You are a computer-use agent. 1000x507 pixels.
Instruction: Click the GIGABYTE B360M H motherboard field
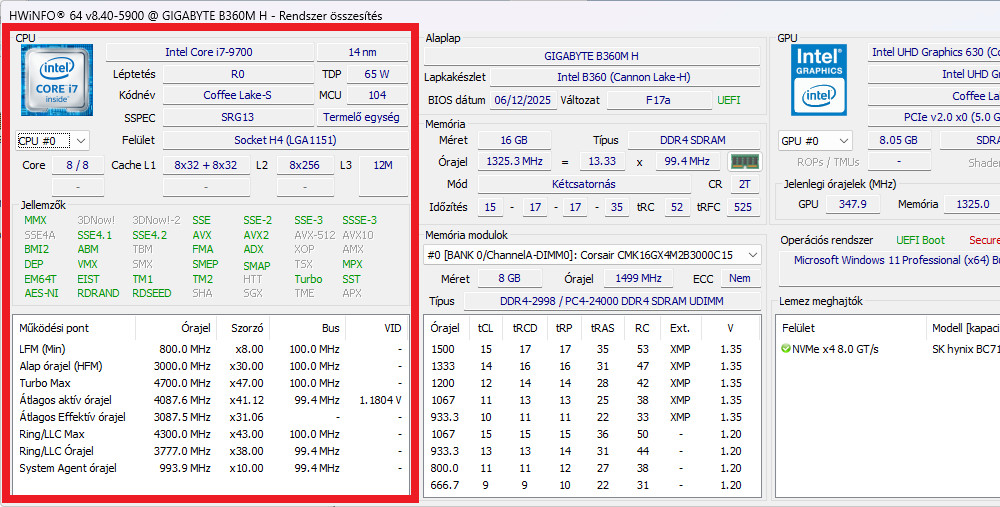(x=591, y=56)
